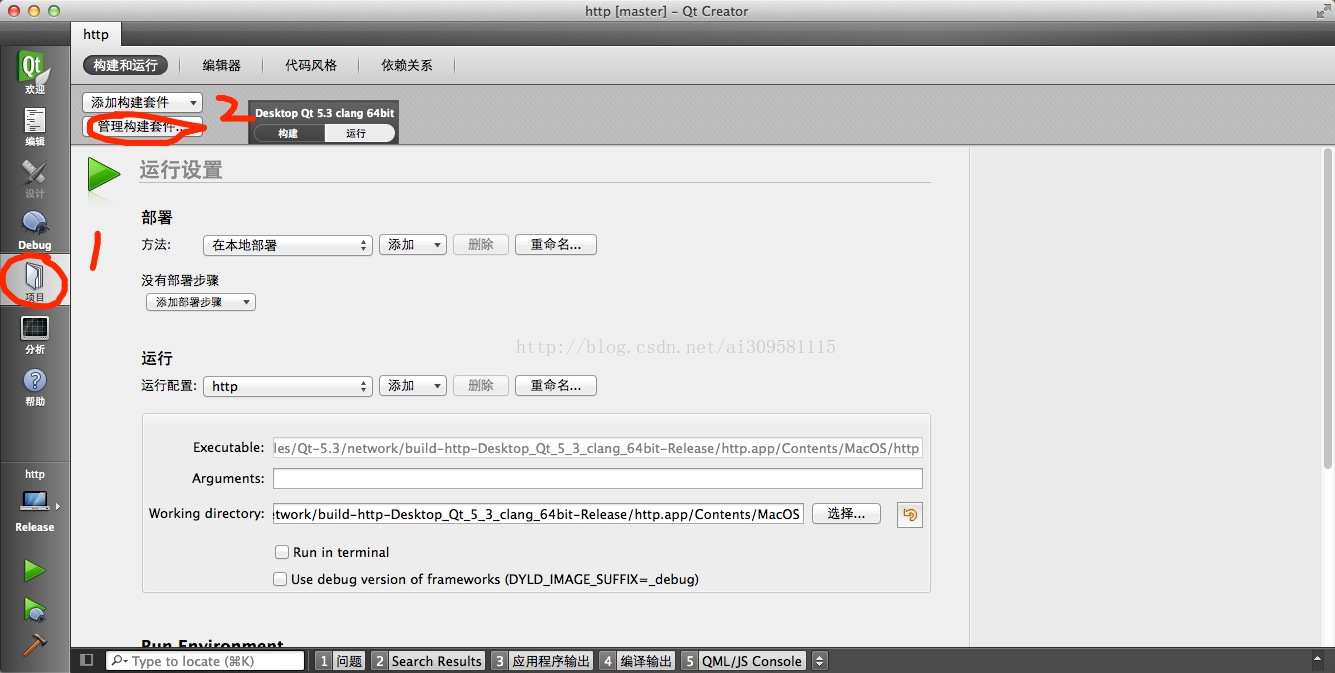Click the Executable path field
The image size is (1335, 673).
[x=598, y=448]
